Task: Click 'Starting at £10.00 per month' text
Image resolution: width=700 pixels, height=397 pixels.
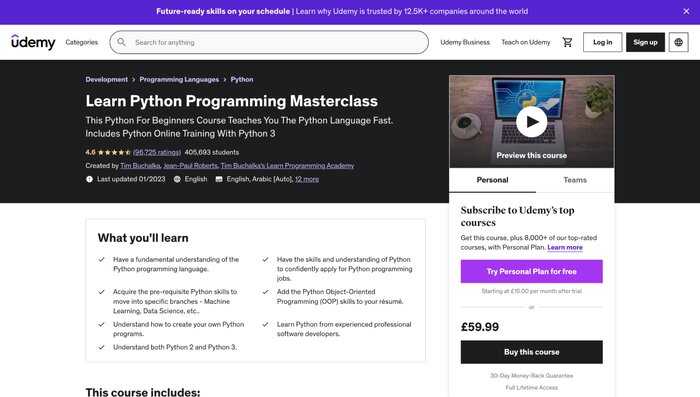Action: pyautogui.click(x=531, y=291)
